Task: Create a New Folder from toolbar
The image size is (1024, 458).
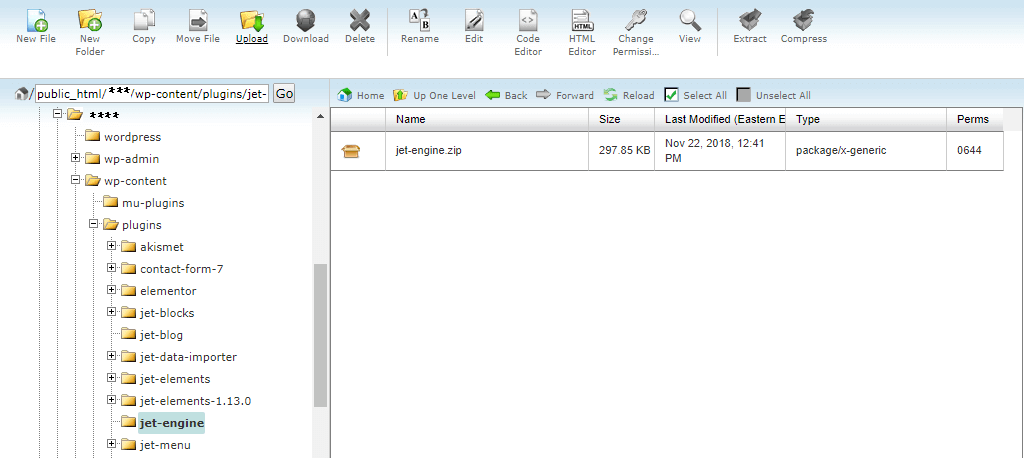Action: 90,20
